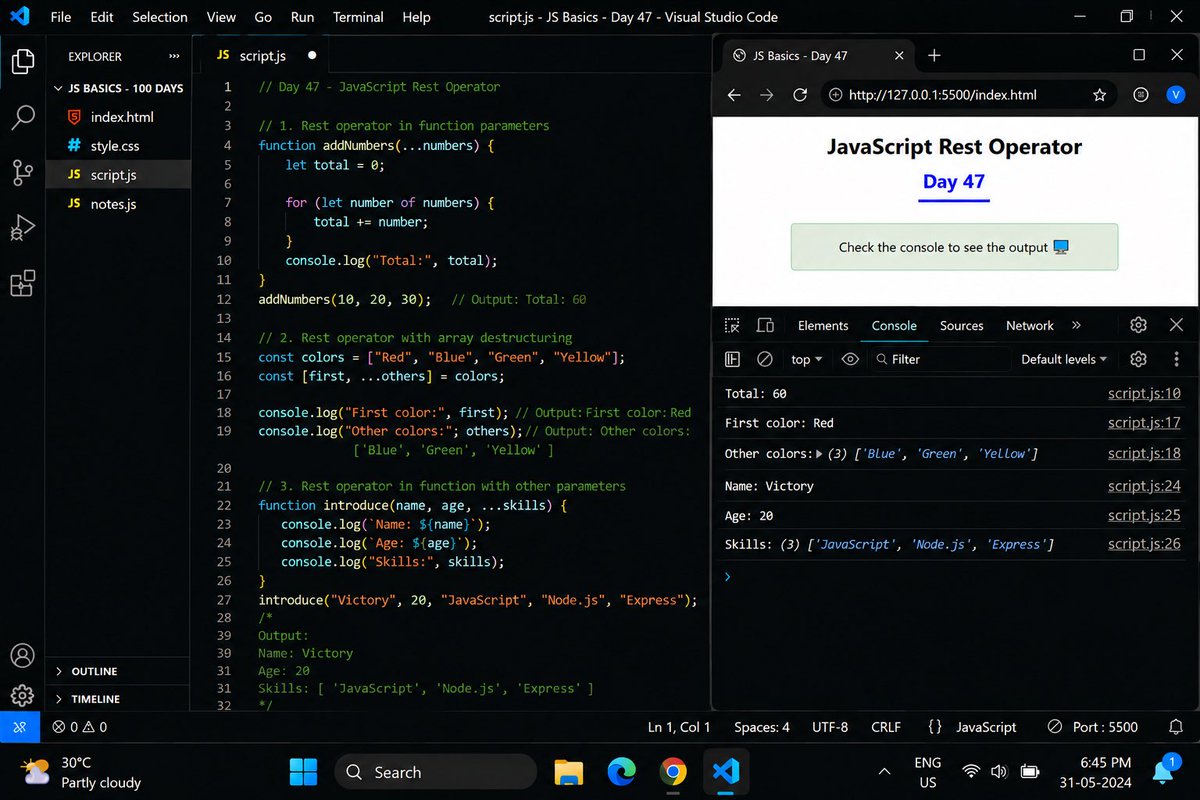The height and width of the screenshot is (800, 1200).
Task: Reload the browser page
Action: (x=800, y=95)
